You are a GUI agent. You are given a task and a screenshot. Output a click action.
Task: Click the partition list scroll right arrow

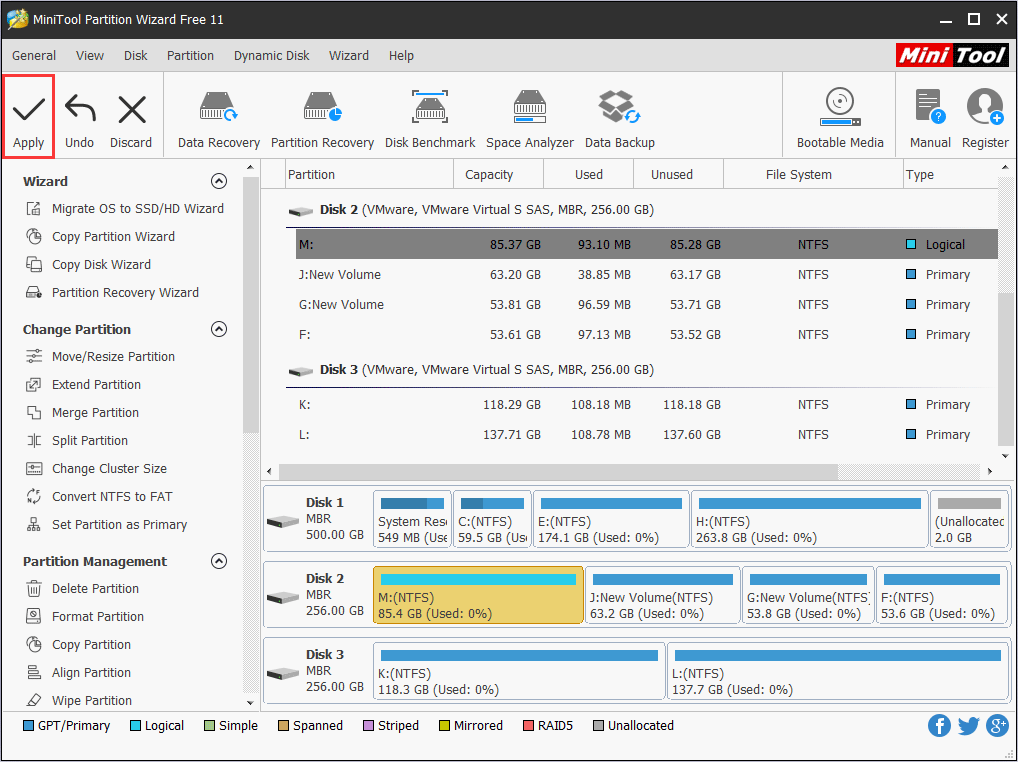[989, 471]
